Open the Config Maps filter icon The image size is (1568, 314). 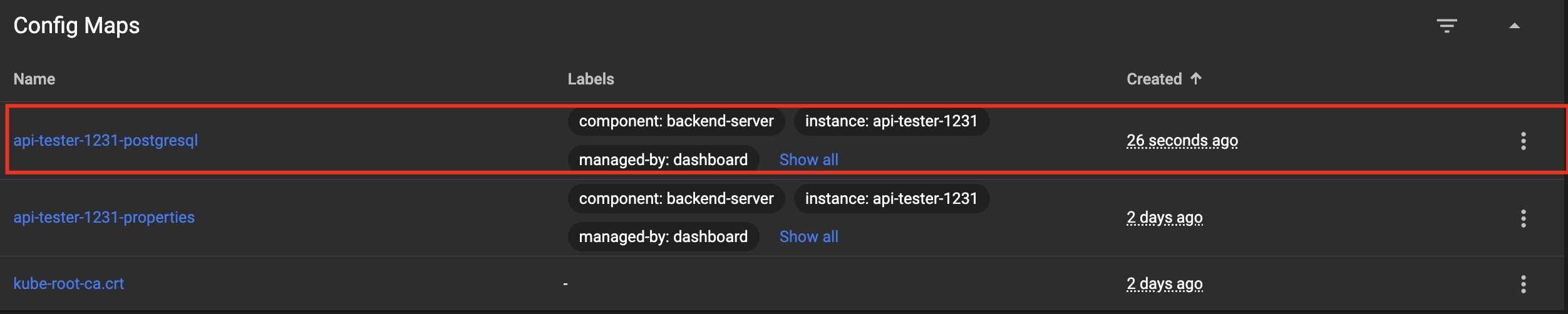click(x=1447, y=26)
